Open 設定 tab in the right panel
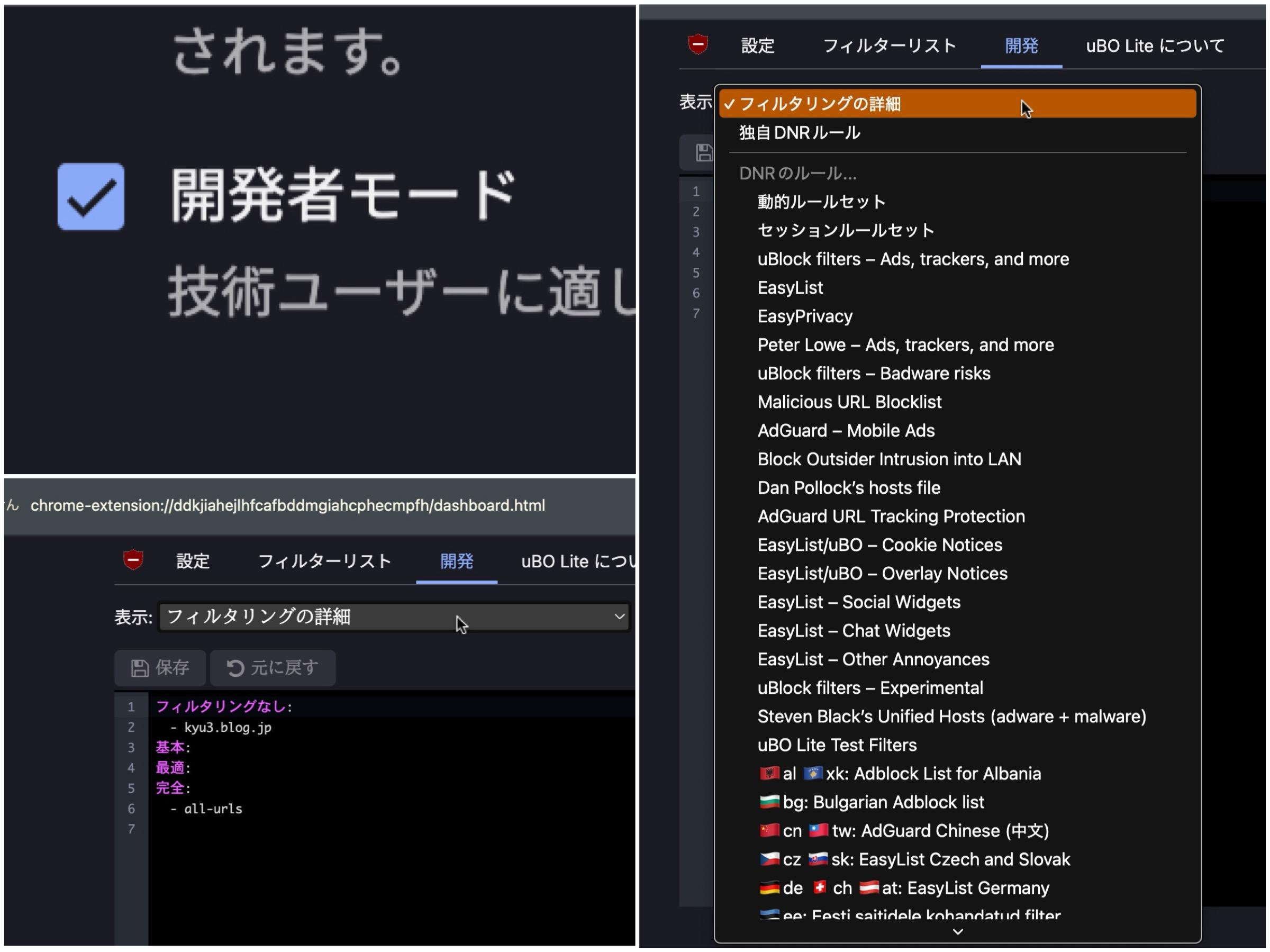This screenshot has width=1270, height=952. (x=758, y=46)
